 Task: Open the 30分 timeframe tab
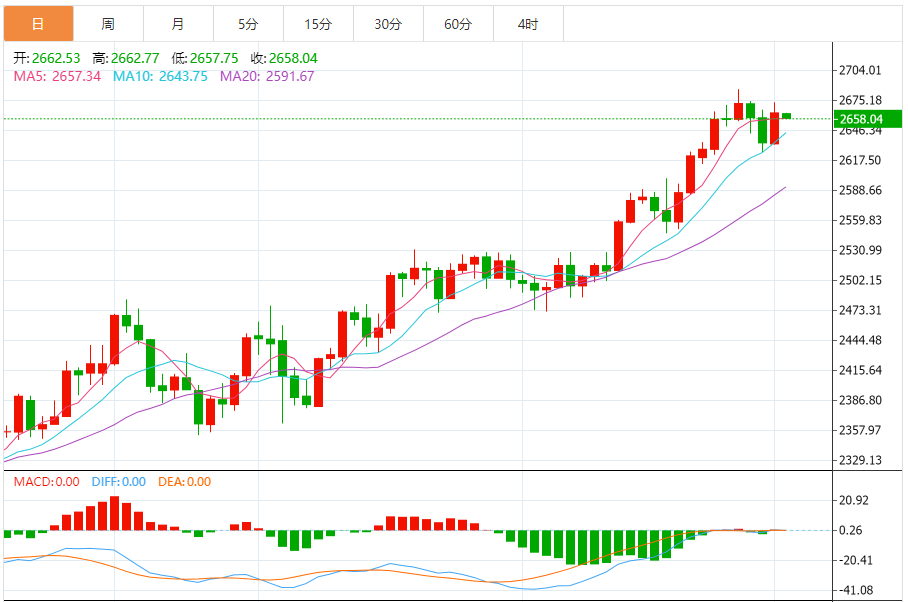pyautogui.click(x=389, y=24)
